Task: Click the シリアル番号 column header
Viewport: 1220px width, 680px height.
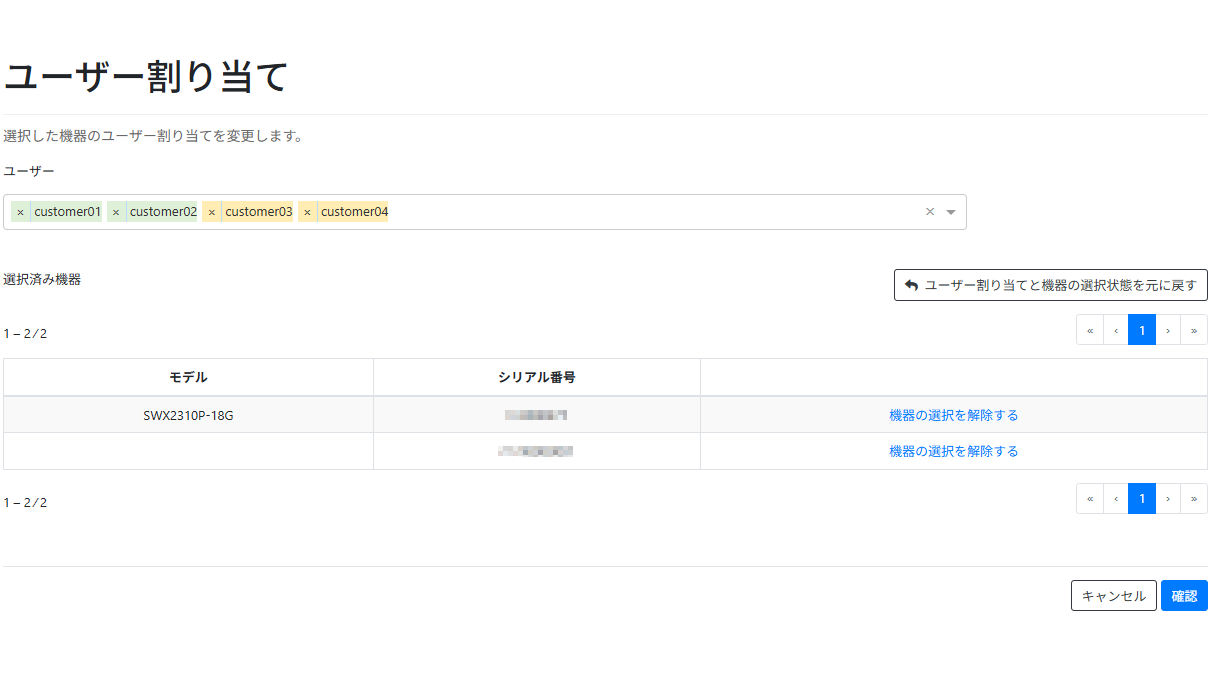Action: (x=536, y=377)
